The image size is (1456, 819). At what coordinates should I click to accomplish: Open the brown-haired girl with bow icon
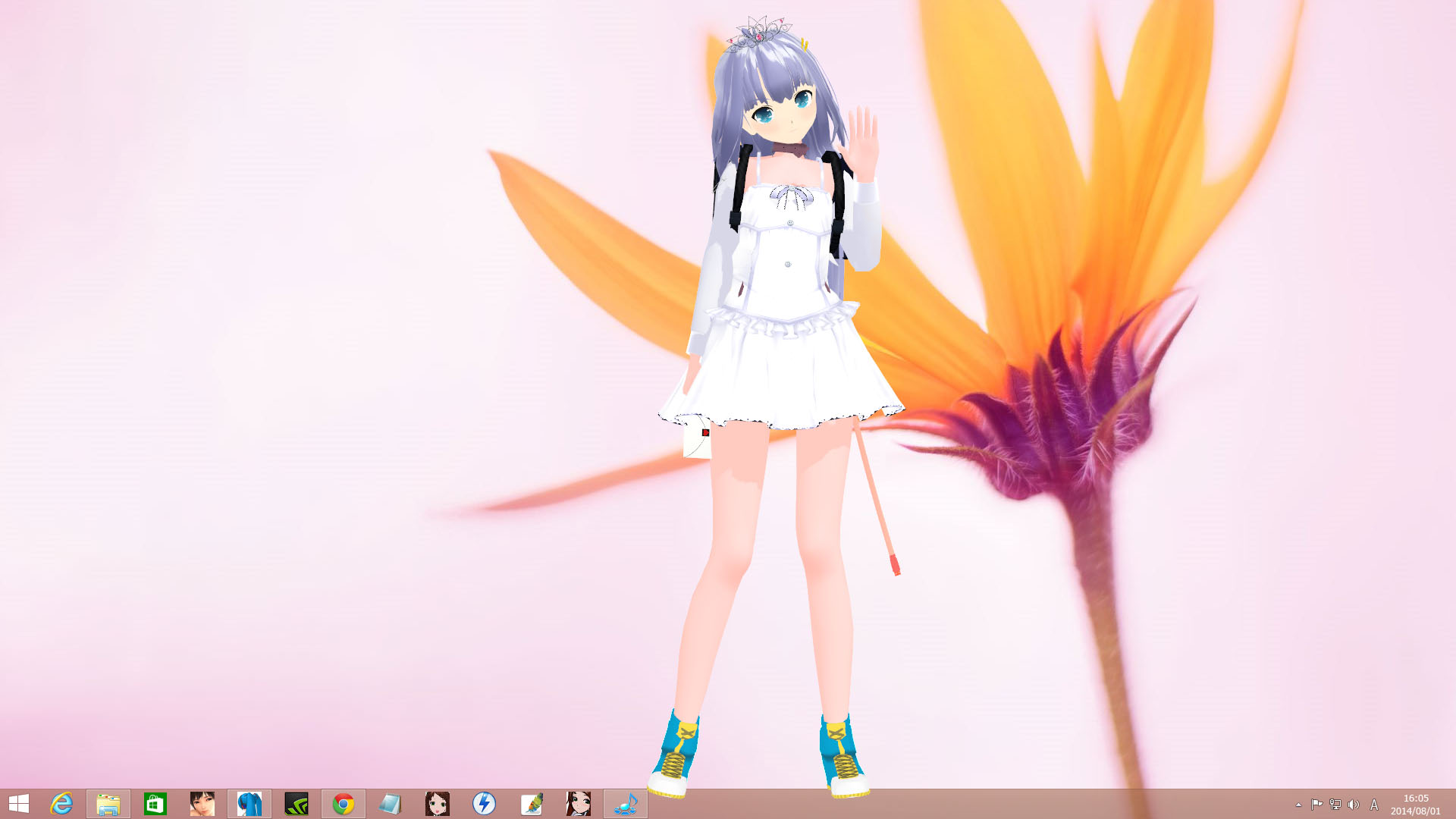point(438,804)
